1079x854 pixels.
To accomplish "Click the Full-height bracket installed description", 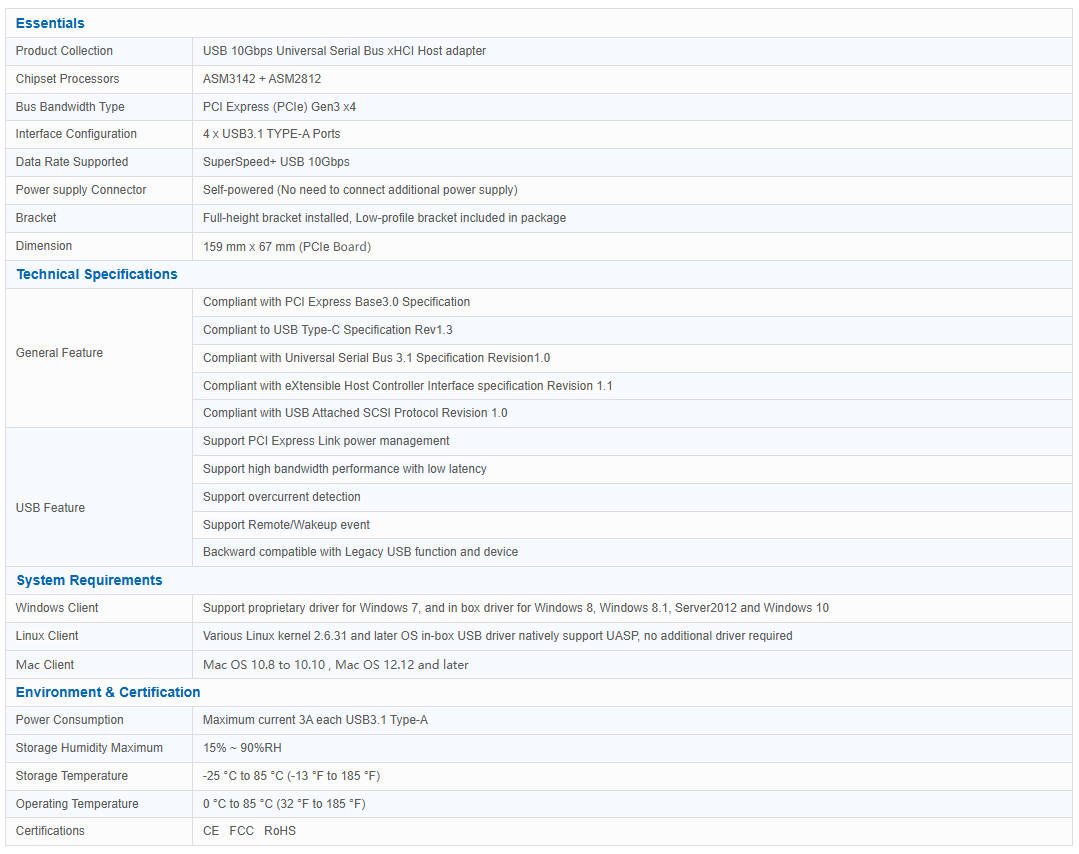I will click(x=384, y=218).
